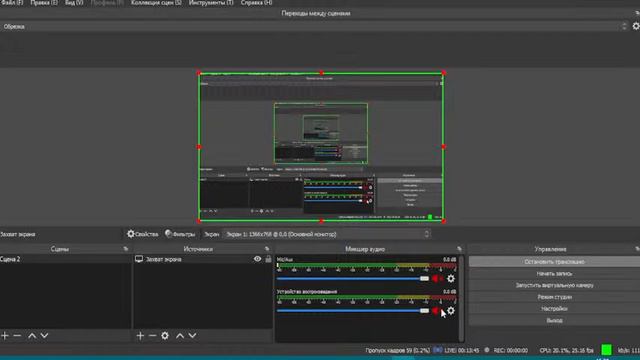Open the Инструменты menu
Viewport: 640px width, 360px height.
click(211, 2)
